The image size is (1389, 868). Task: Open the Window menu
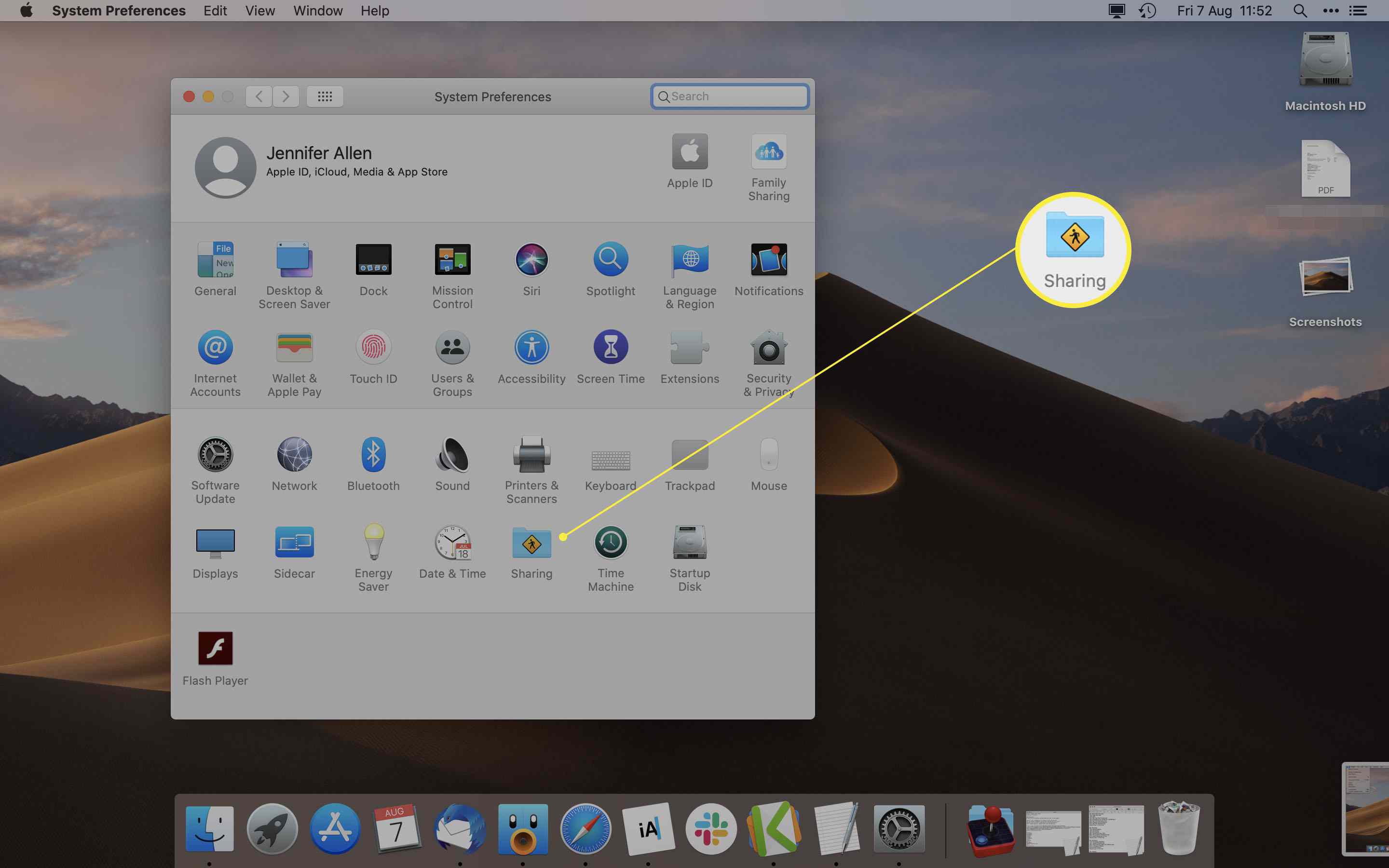(318, 10)
